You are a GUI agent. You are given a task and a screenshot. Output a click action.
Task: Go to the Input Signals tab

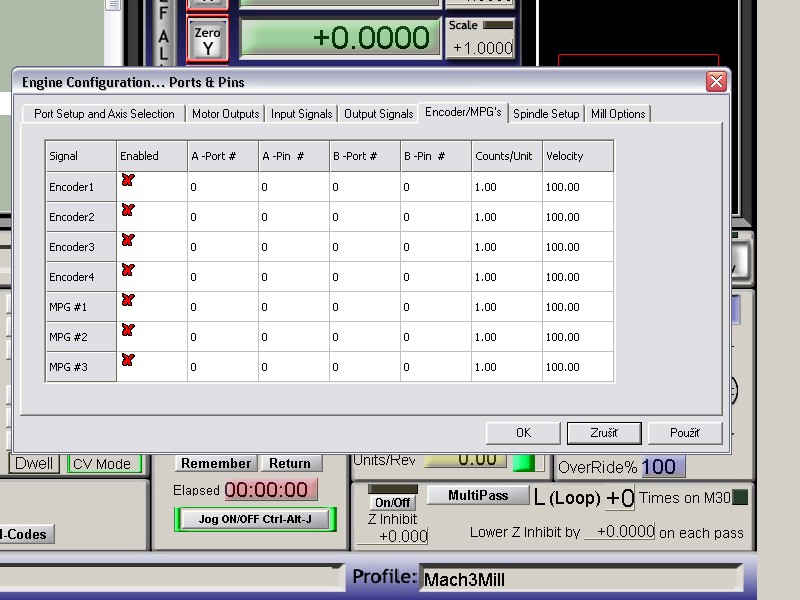coord(301,114)
